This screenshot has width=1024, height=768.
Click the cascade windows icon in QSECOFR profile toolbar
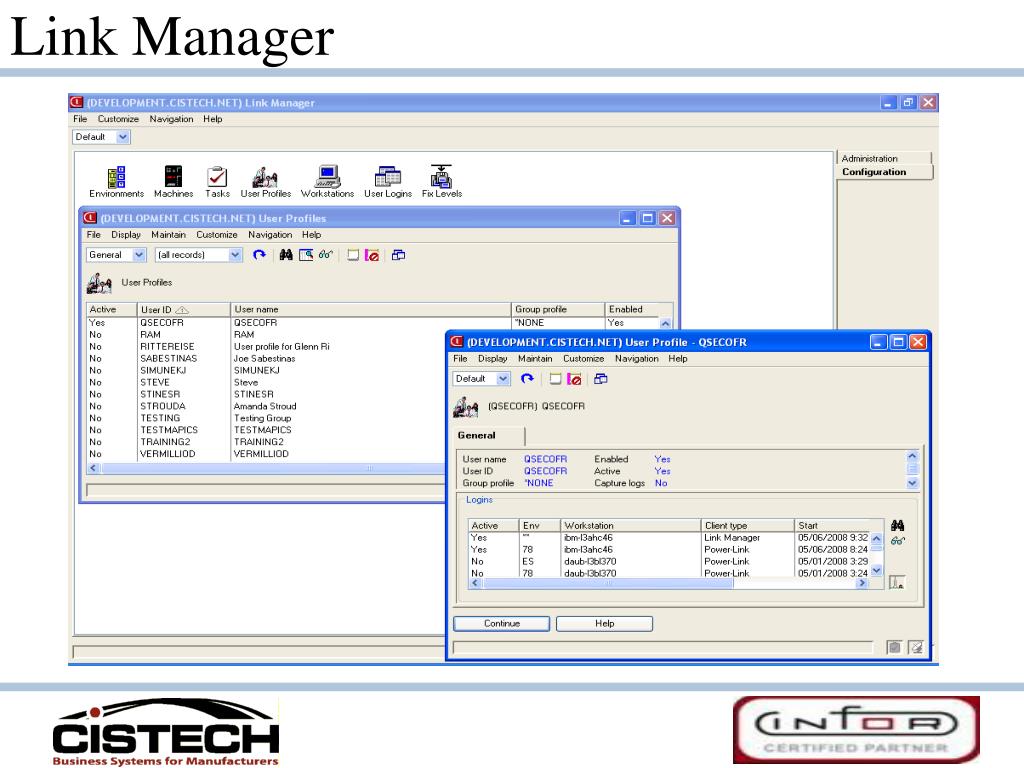pos(601,379)
